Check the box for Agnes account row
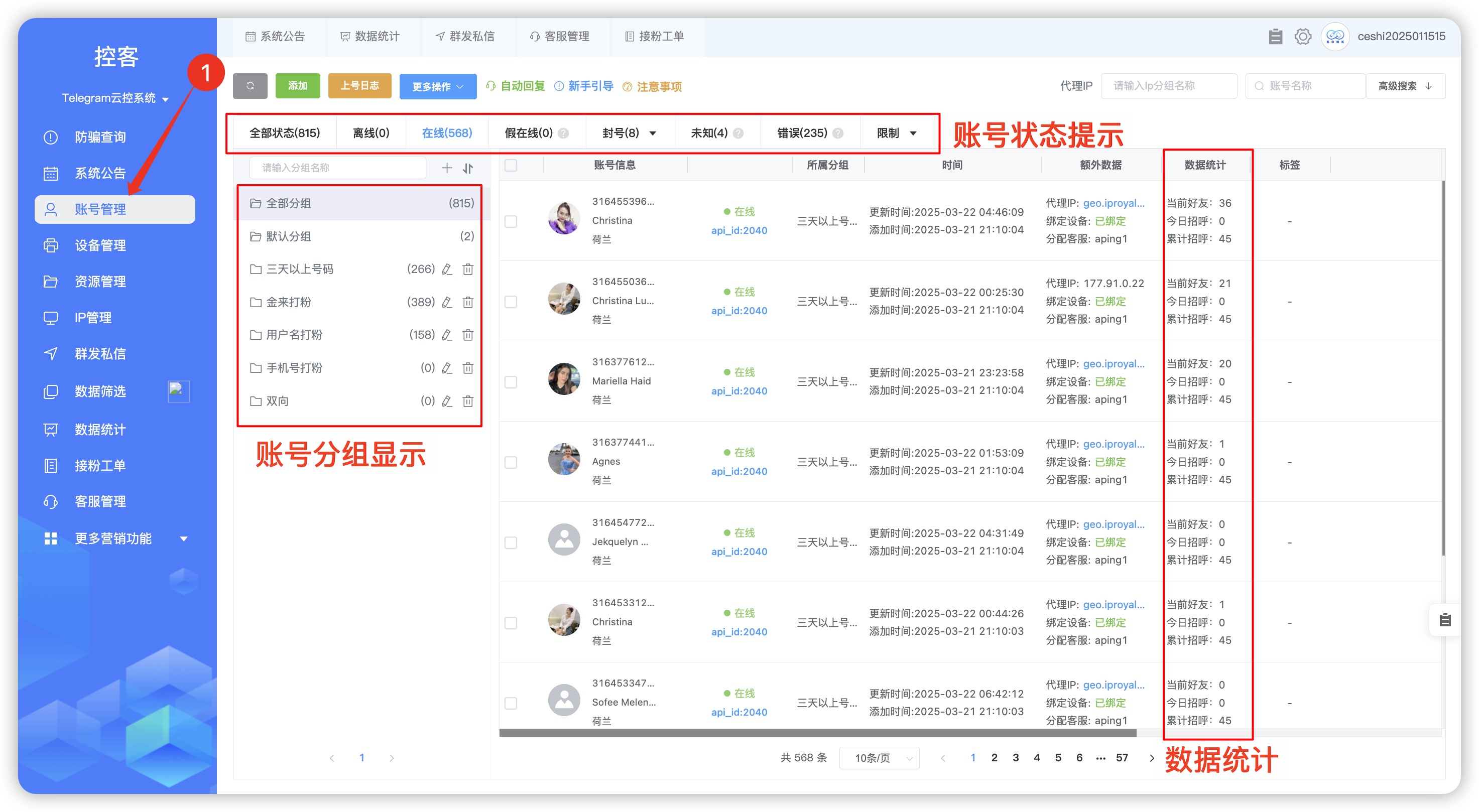 tap(511, 462)
